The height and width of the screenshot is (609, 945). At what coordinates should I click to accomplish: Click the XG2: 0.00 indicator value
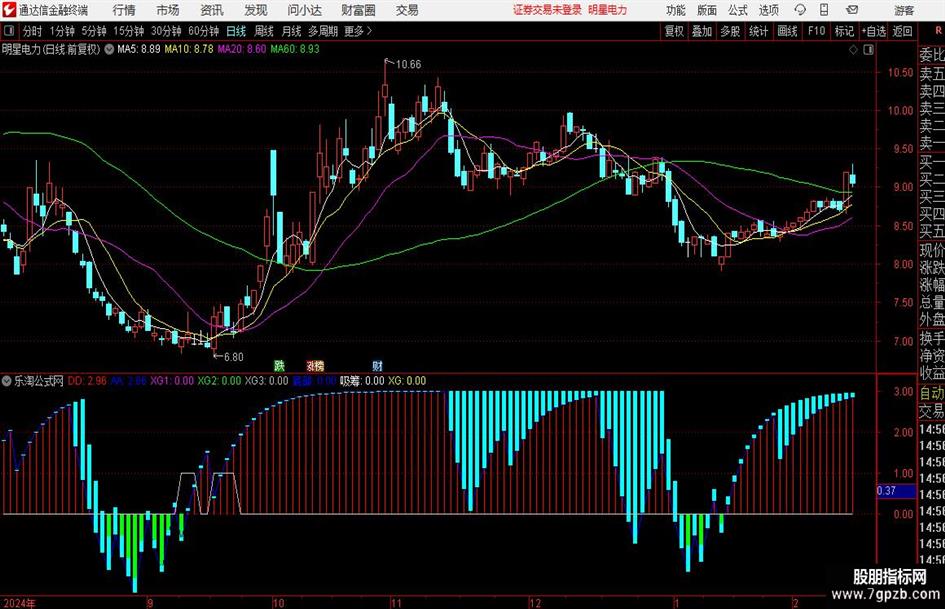click(219, 381)
